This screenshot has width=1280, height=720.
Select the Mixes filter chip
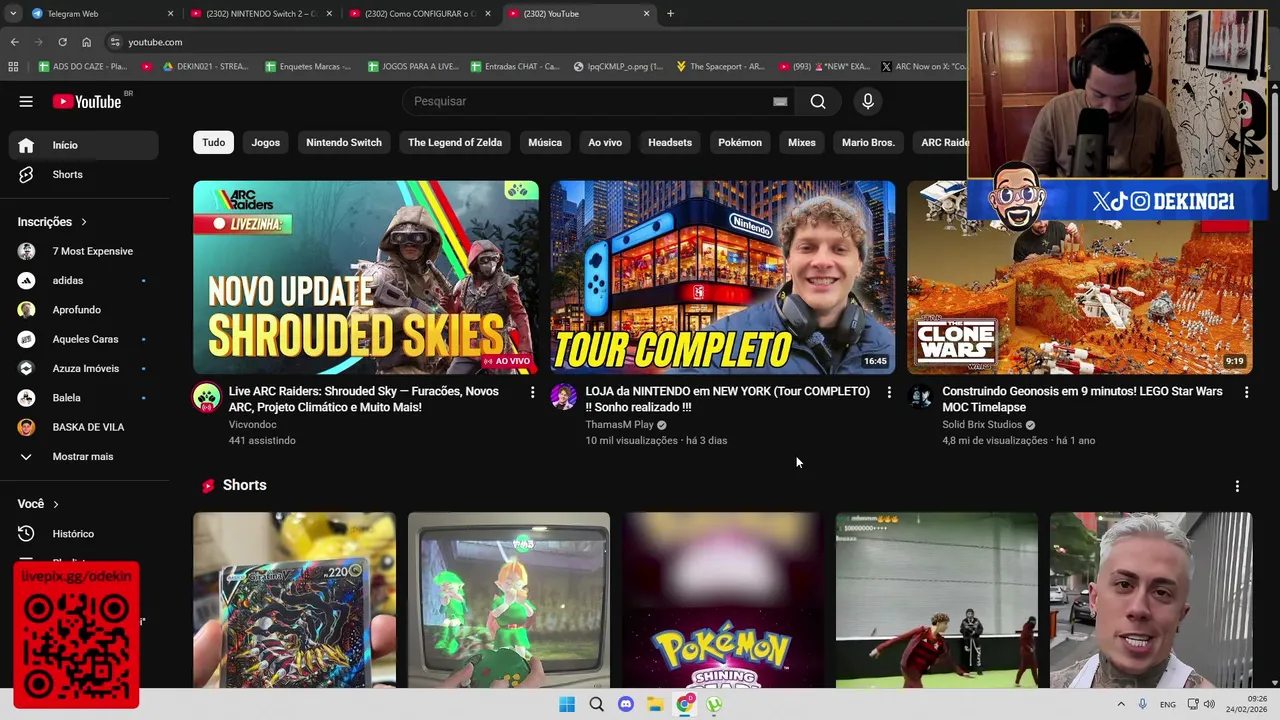(x=802, y=142)
